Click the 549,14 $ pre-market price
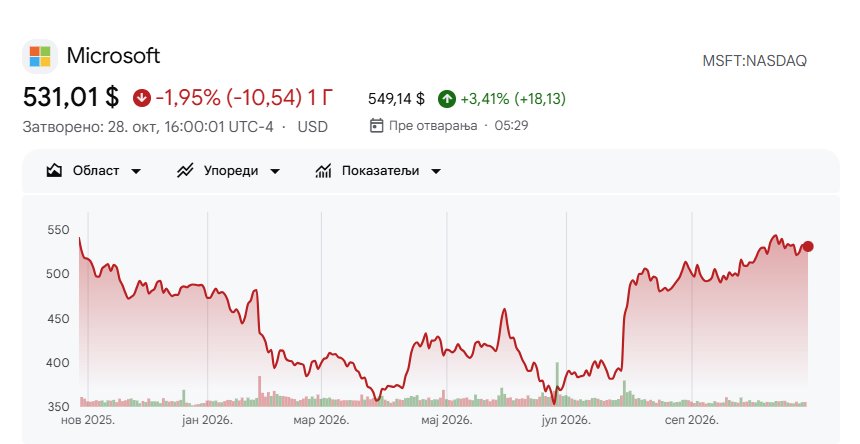 pyautogui.click(x=396, y=99)
